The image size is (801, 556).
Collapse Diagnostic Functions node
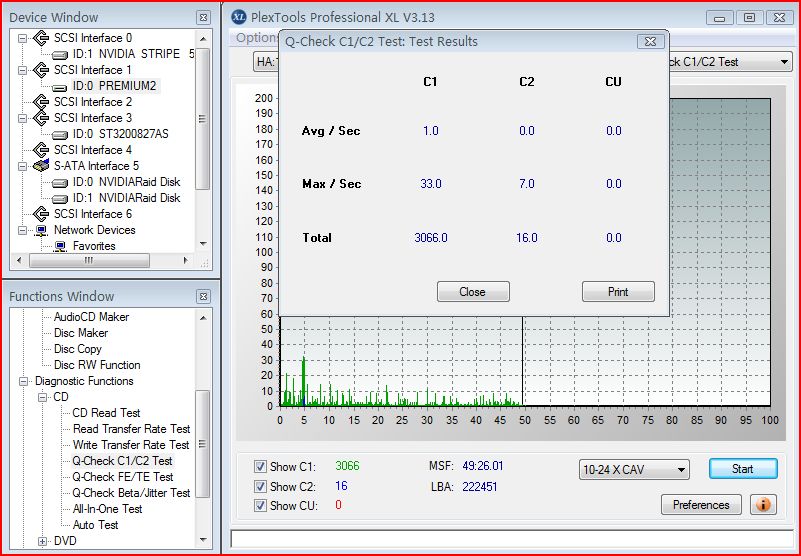tap(23, 381)
